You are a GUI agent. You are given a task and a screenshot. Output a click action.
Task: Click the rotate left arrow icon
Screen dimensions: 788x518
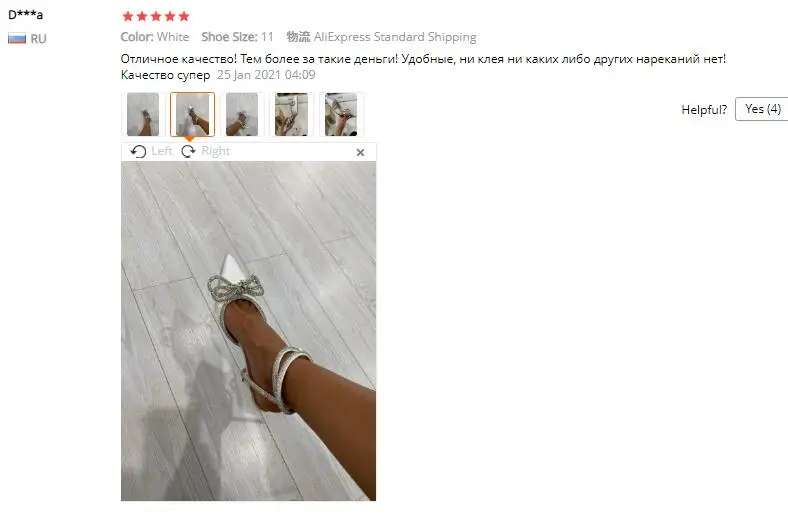138,151
